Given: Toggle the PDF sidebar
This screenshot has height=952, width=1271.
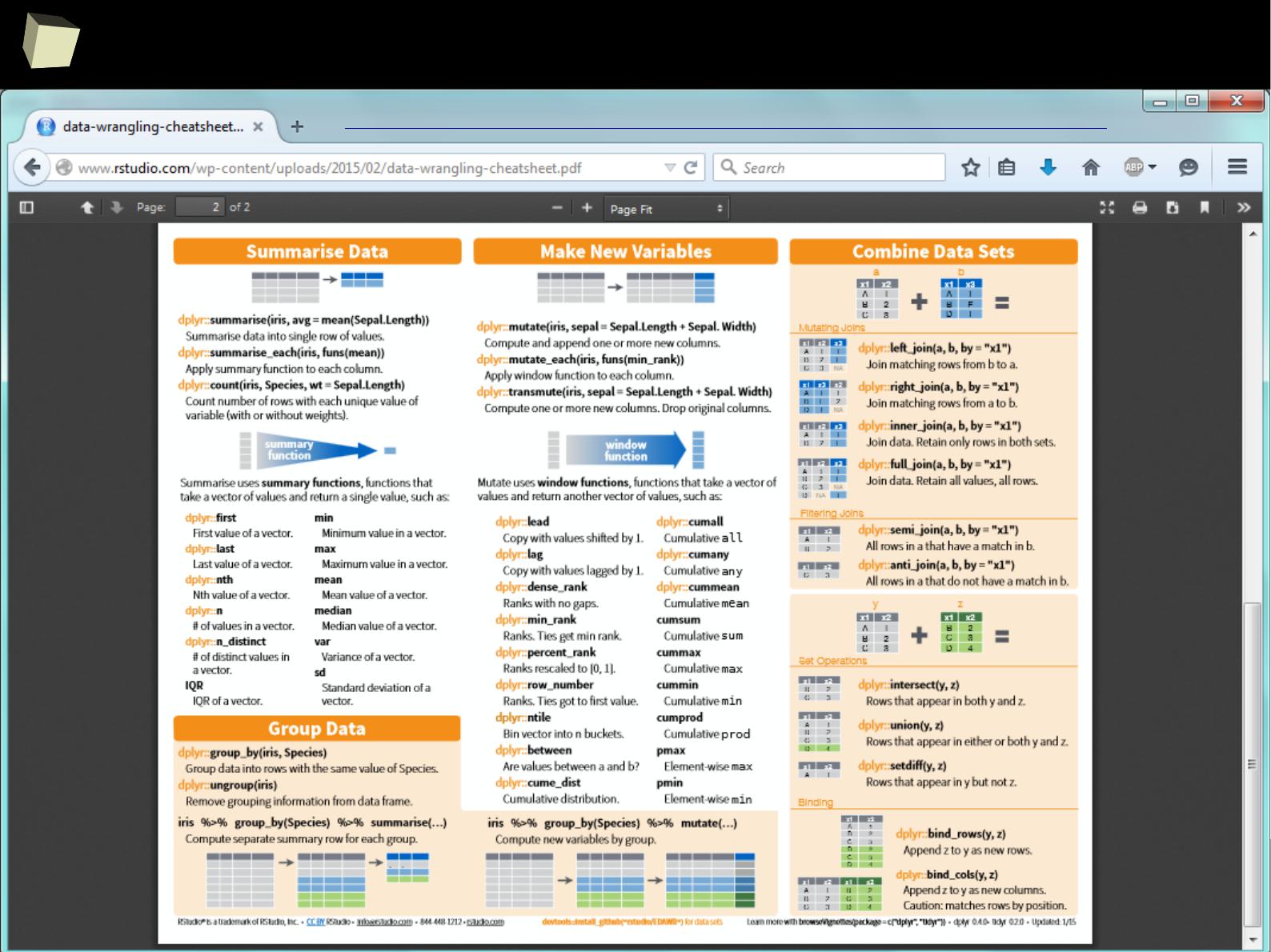Looking at the screenshot, I should point(26,207).
